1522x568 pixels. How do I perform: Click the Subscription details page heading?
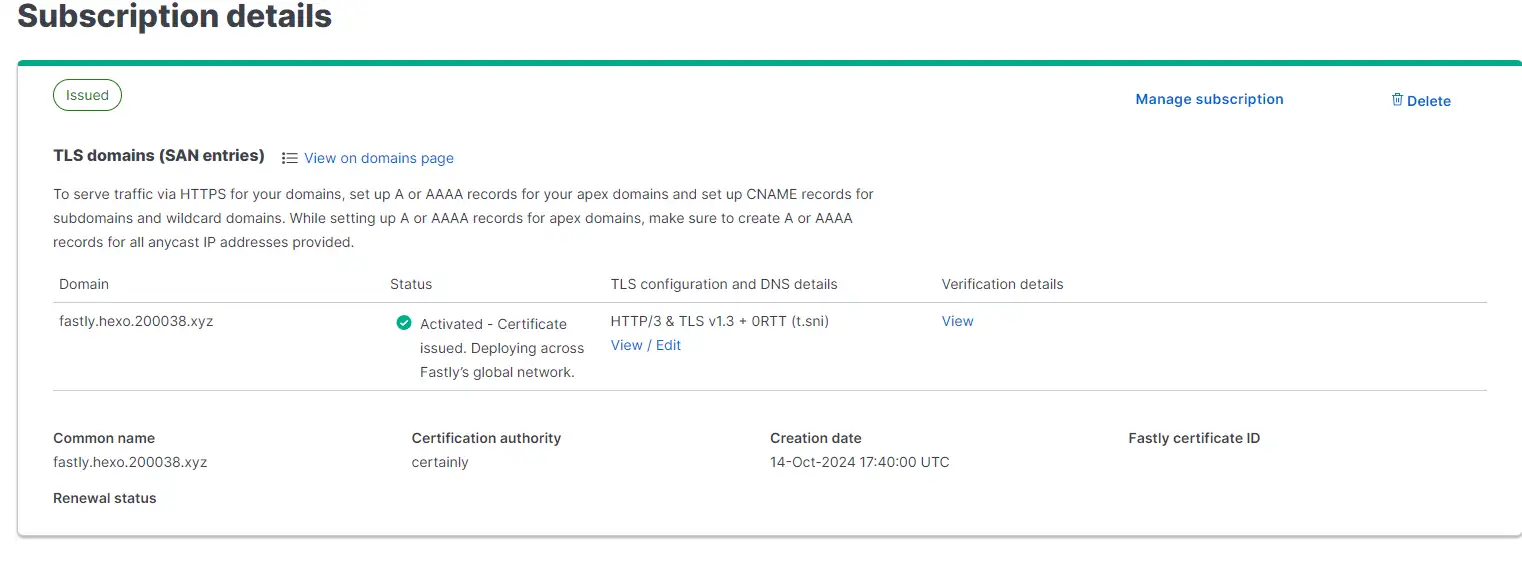(175, 16)
